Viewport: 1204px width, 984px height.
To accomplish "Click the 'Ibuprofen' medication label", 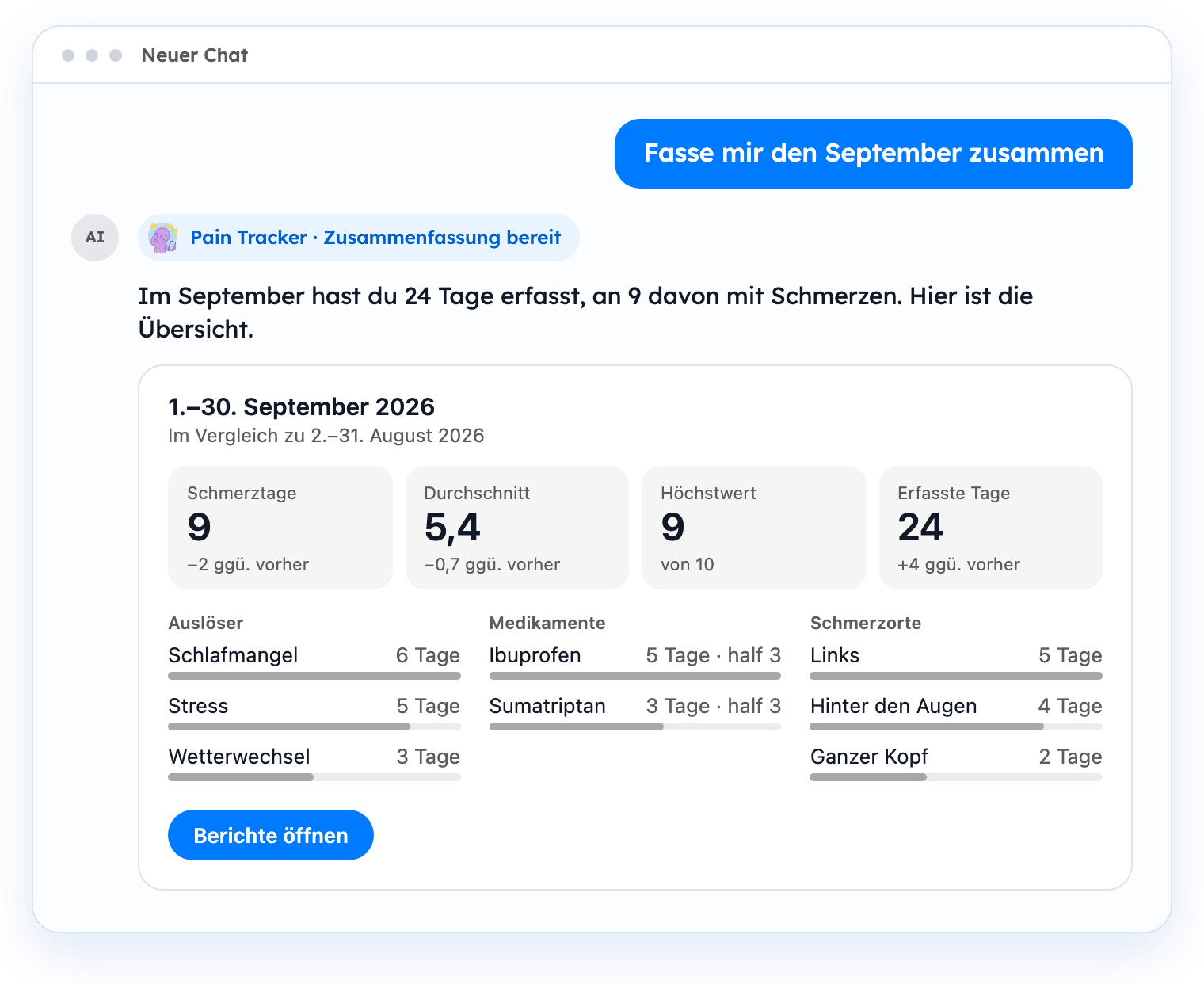I will pyautogui.click(x=535, y=655).
